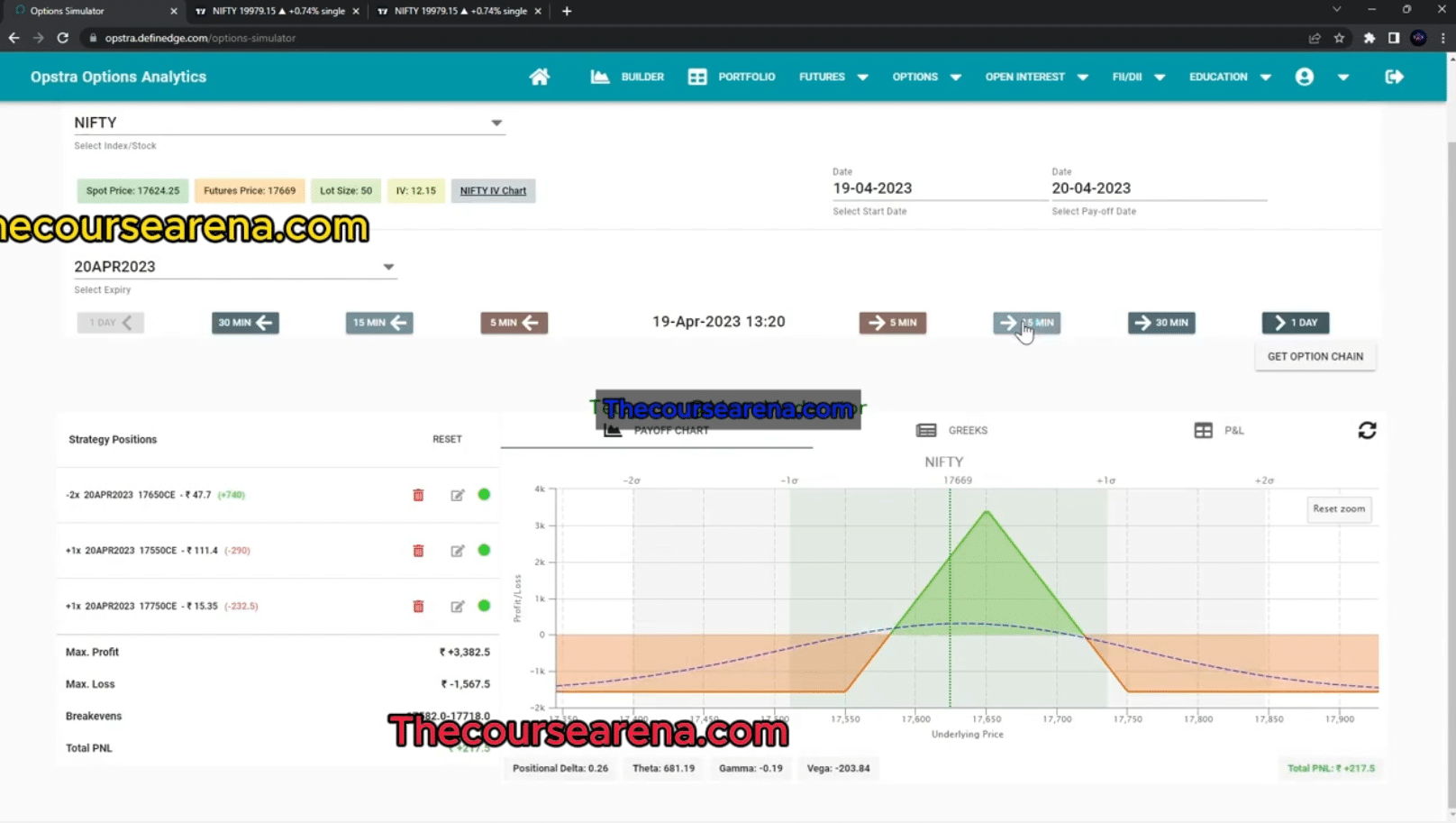Delete the 17650CE position
1456x823 pixels.
418,495
